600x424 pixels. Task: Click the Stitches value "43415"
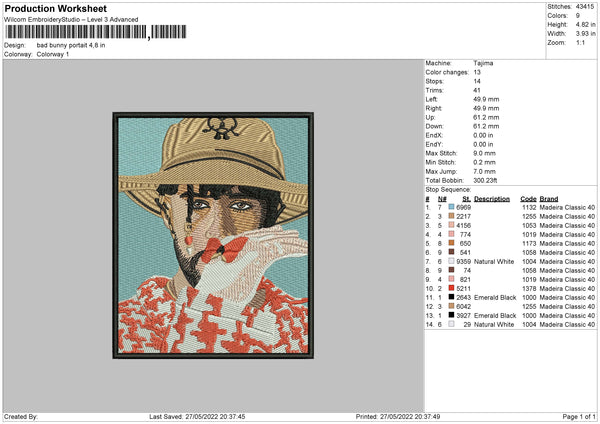(585, 7)
